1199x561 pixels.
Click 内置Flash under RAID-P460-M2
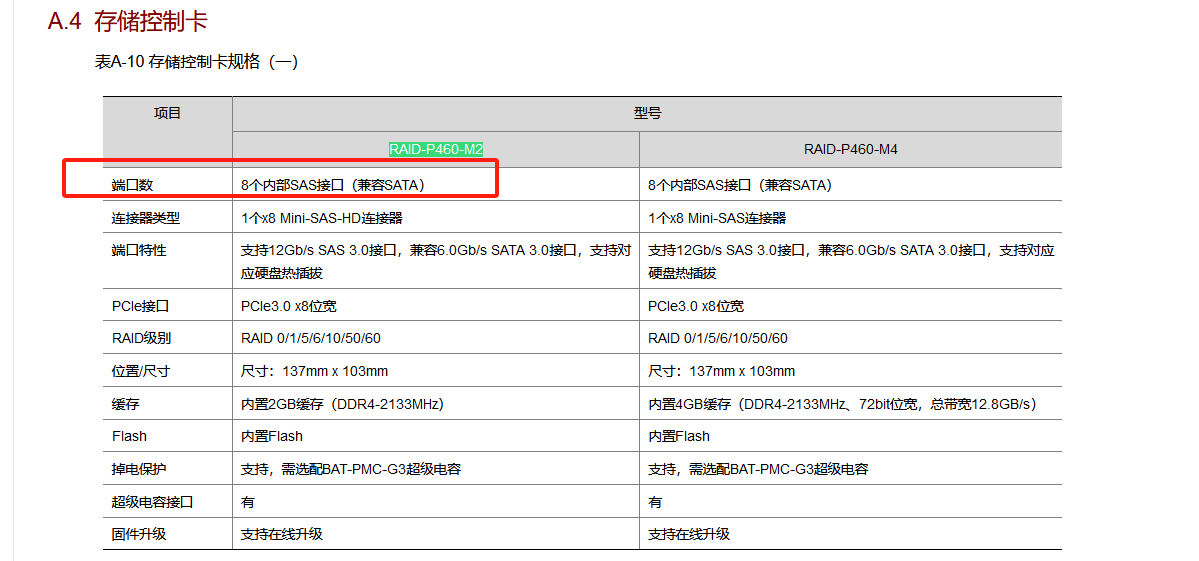coord(271,436)
